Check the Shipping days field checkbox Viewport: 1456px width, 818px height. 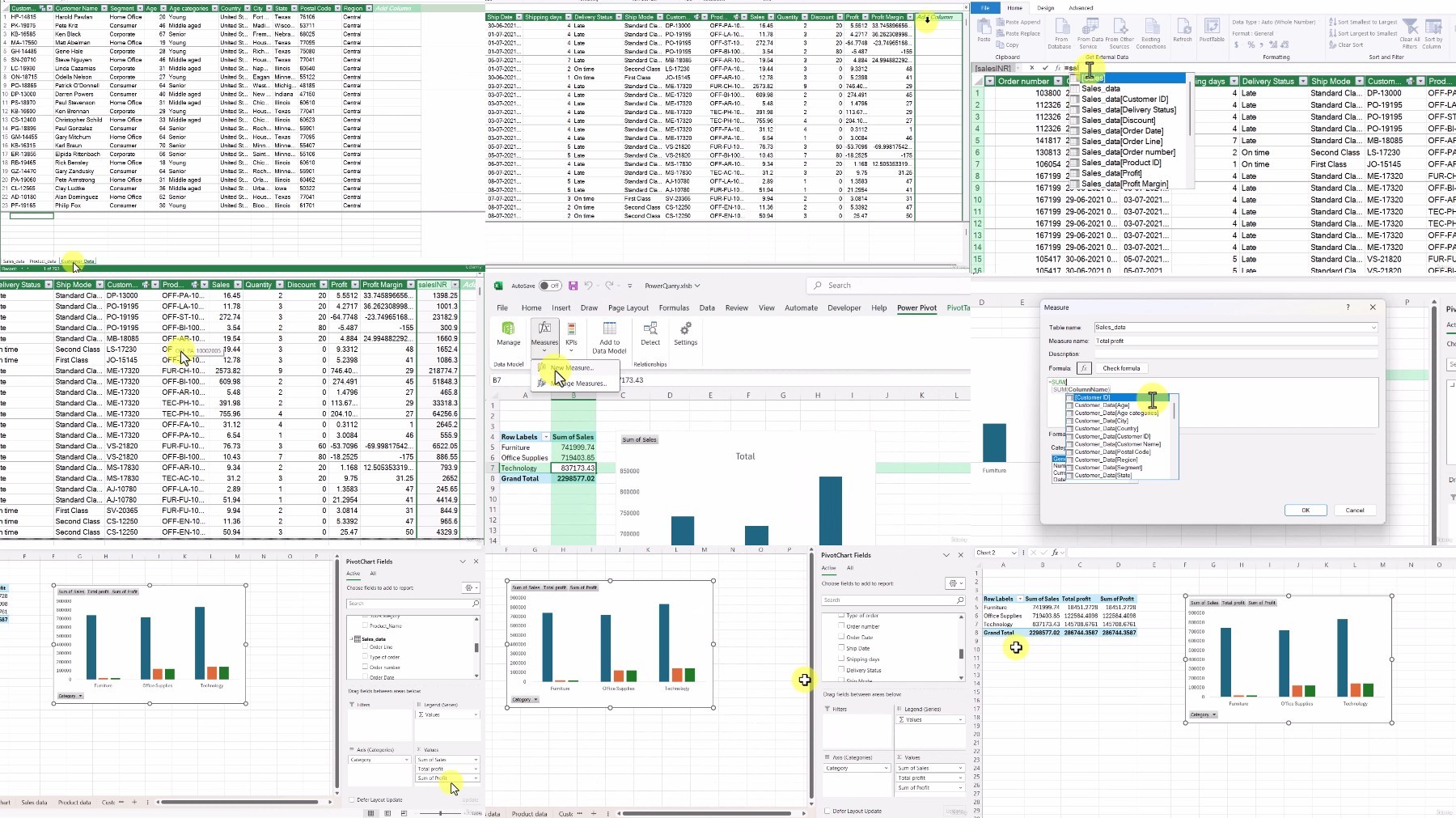[x=842, y=659]
